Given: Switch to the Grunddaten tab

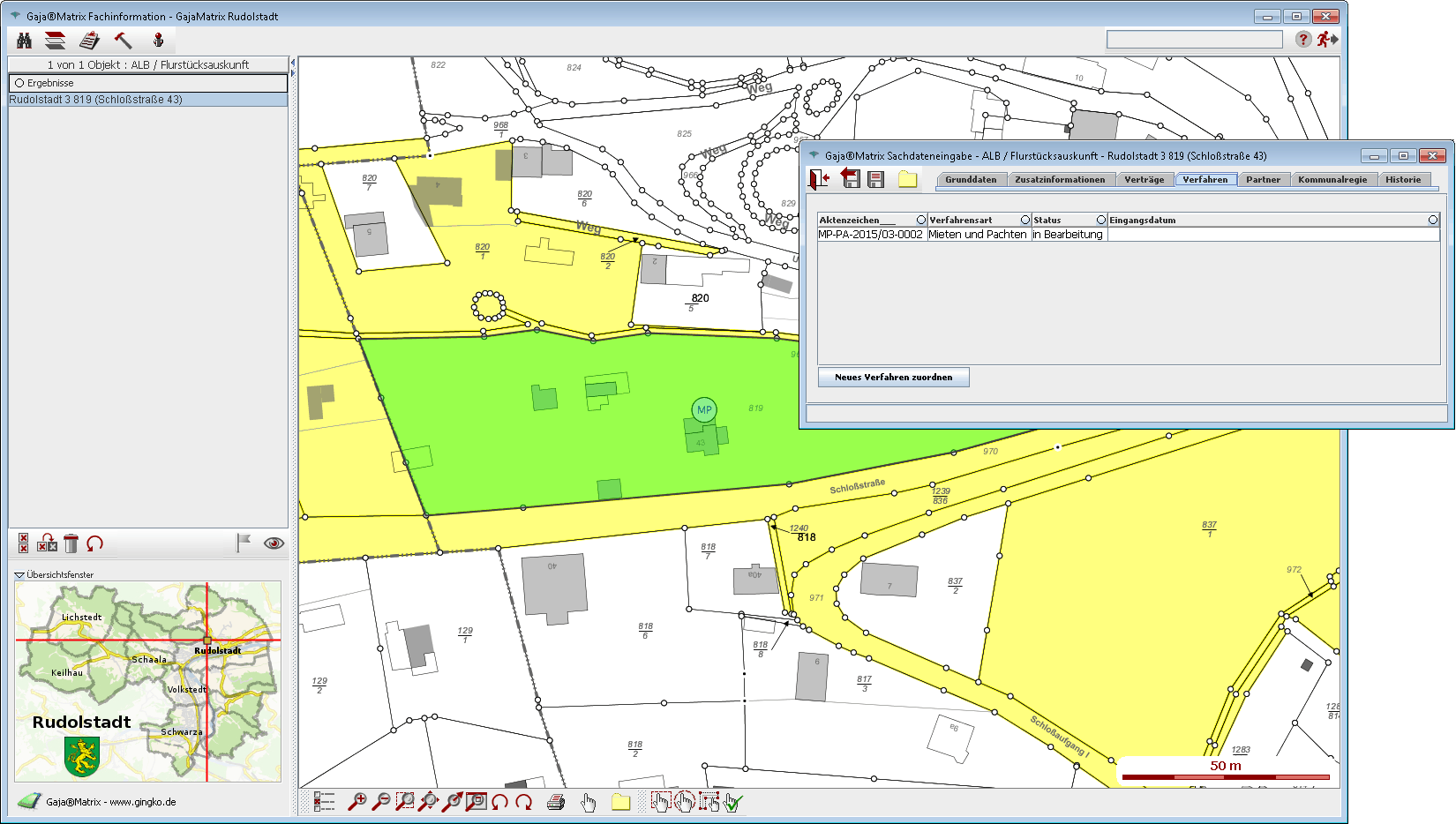Looking at the screenshot, I should click(x=970, y=180).
